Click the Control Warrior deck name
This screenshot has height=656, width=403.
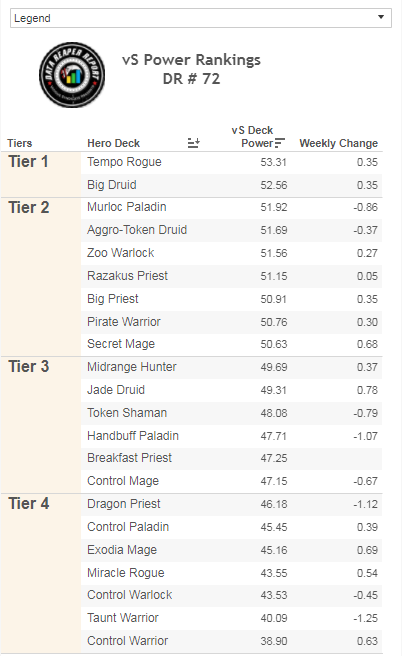coord(127,641)
